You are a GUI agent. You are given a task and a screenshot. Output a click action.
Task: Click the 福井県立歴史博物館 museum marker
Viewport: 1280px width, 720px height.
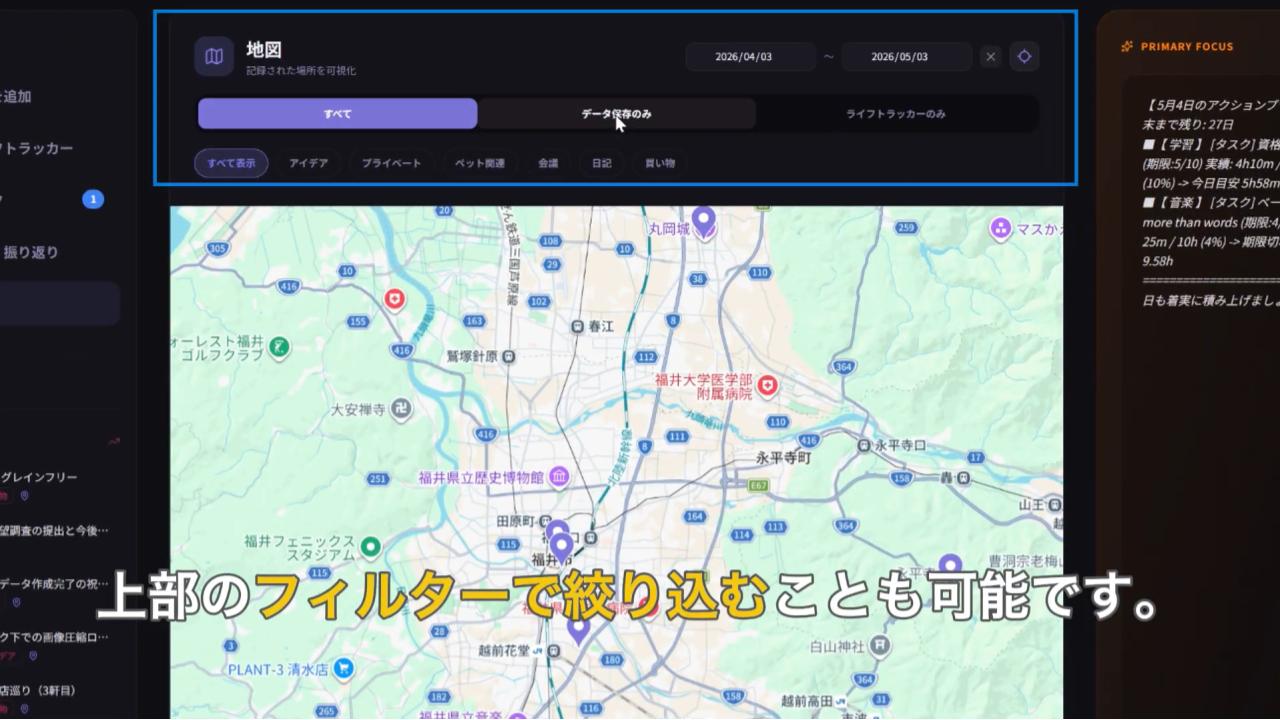(559, 476)
